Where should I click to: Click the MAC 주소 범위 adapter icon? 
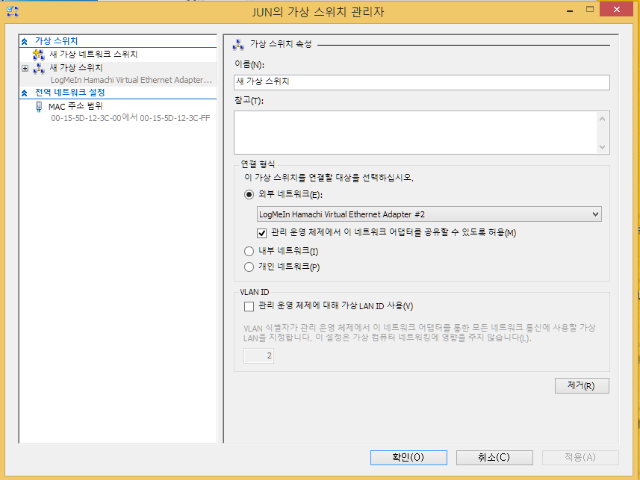39,107
